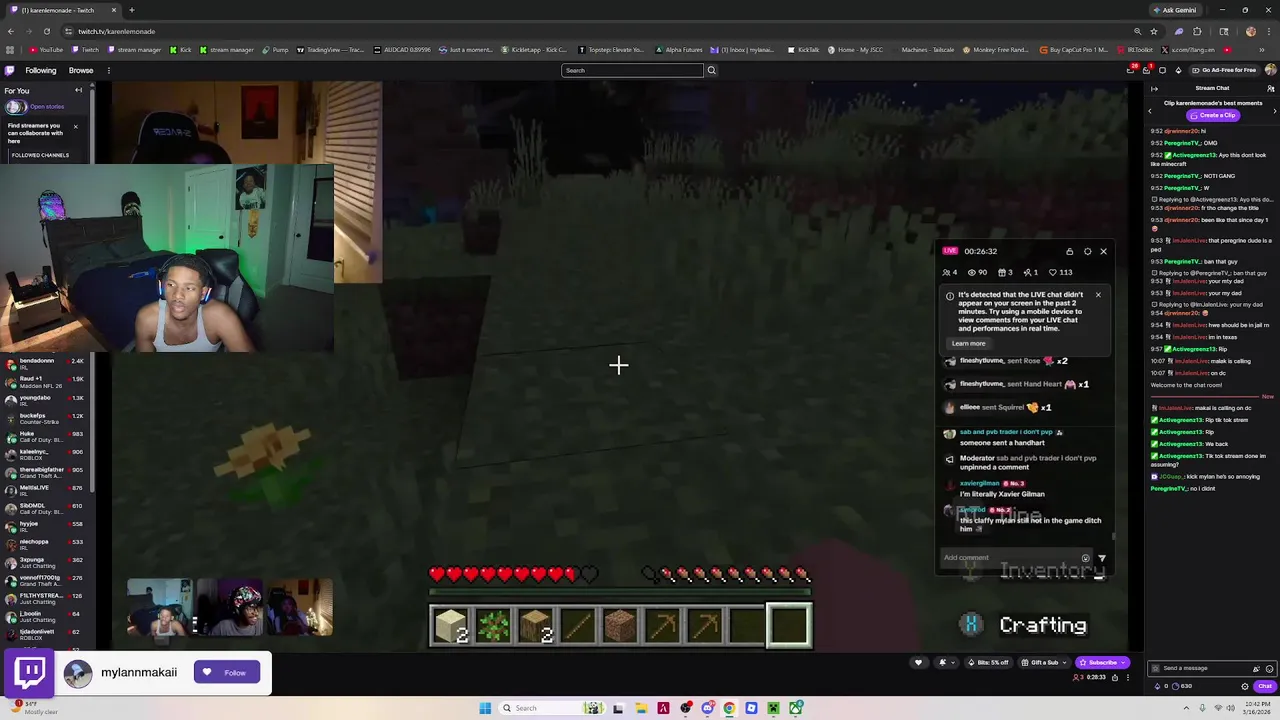Open the YouTube bookmark
The image size is (1280, 720).
[46, 49]
